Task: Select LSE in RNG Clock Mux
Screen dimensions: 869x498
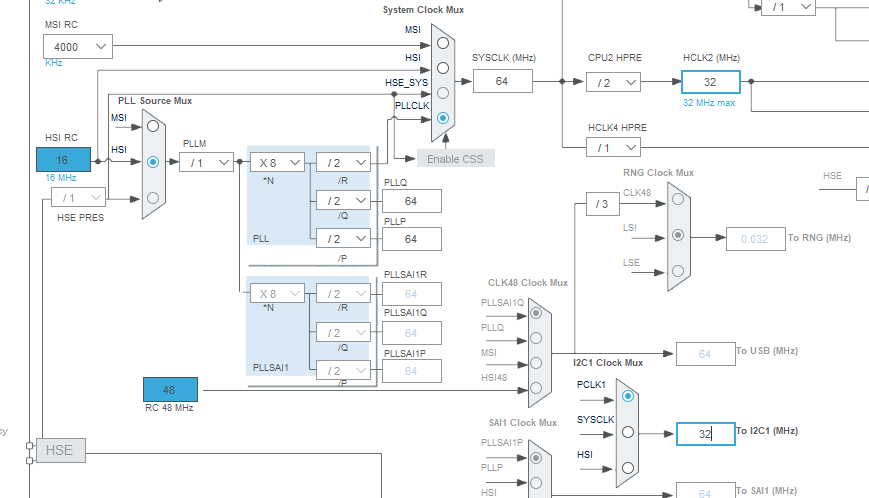Action: [x=678, y=271]
